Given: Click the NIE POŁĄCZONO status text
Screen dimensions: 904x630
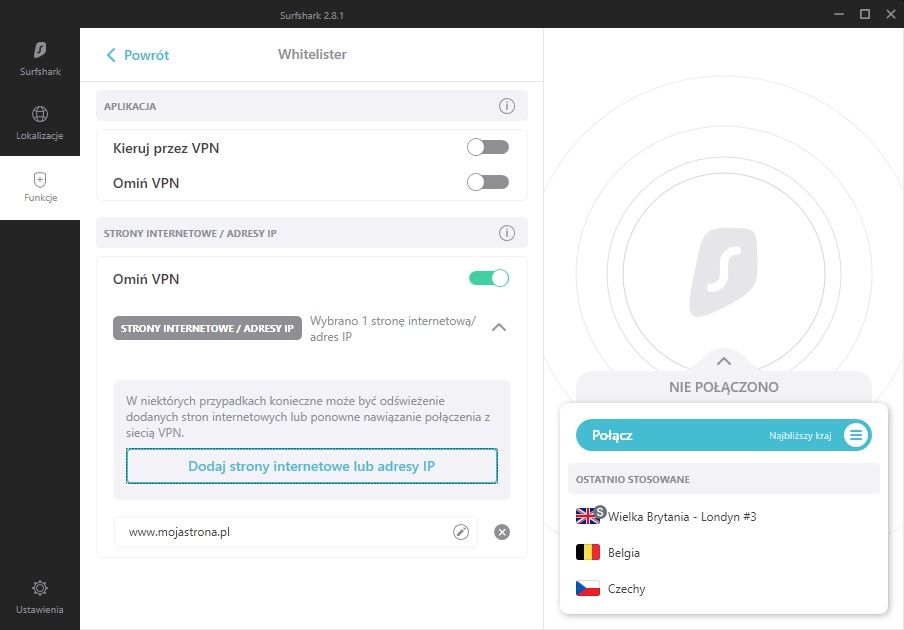Looking at the screenshot, I should (x=724, y=387).
